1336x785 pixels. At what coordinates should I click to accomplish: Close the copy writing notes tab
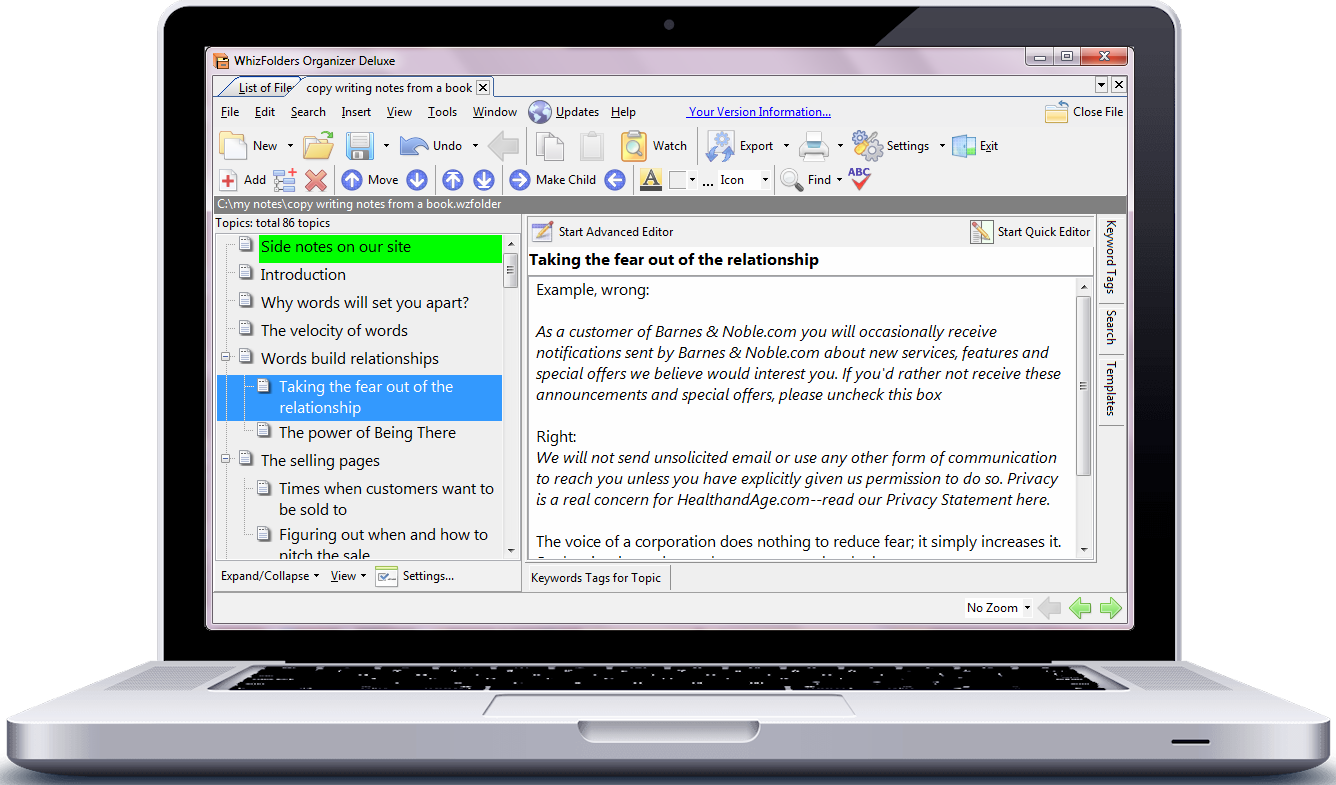[x=483, y=88]
